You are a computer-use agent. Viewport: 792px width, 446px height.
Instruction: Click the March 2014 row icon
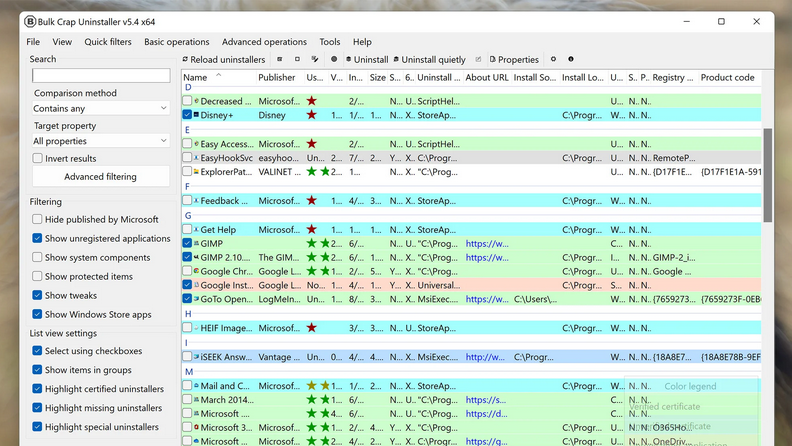coord(196,400)
